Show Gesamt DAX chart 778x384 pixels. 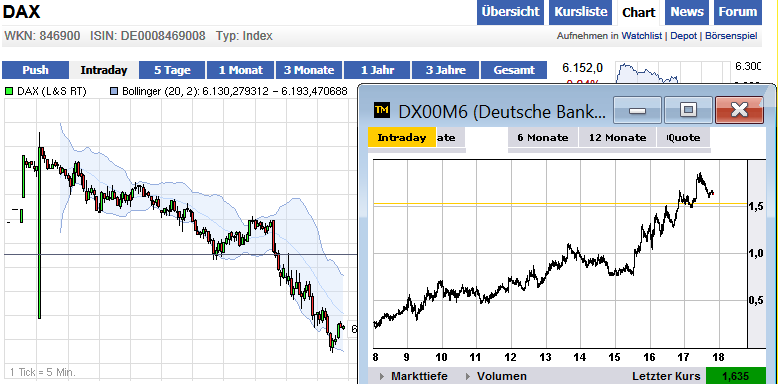[x=514, y=70]
